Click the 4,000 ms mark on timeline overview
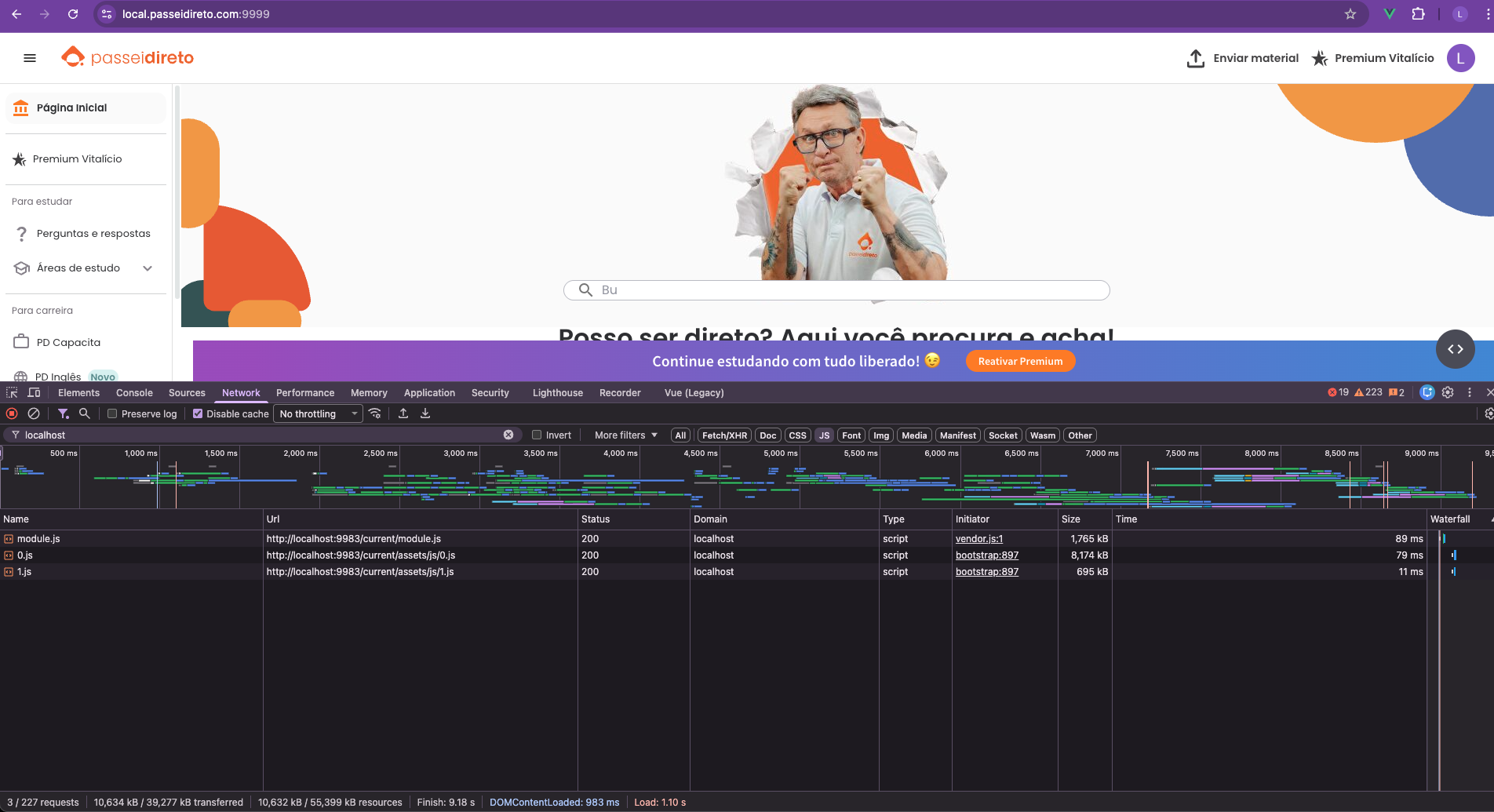The height and width of the screenshot is (812, 1494). click(620, 453)
